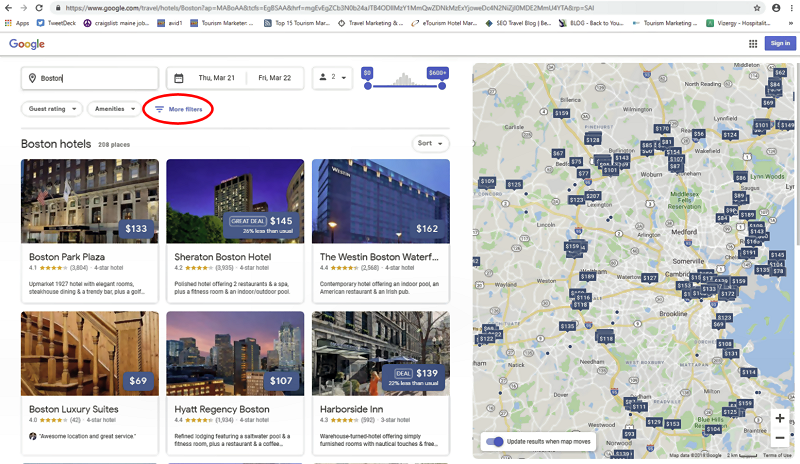
Task: Click the DEAL $139 badge on Harborside Inn
Action: click(x=413, y=377)
